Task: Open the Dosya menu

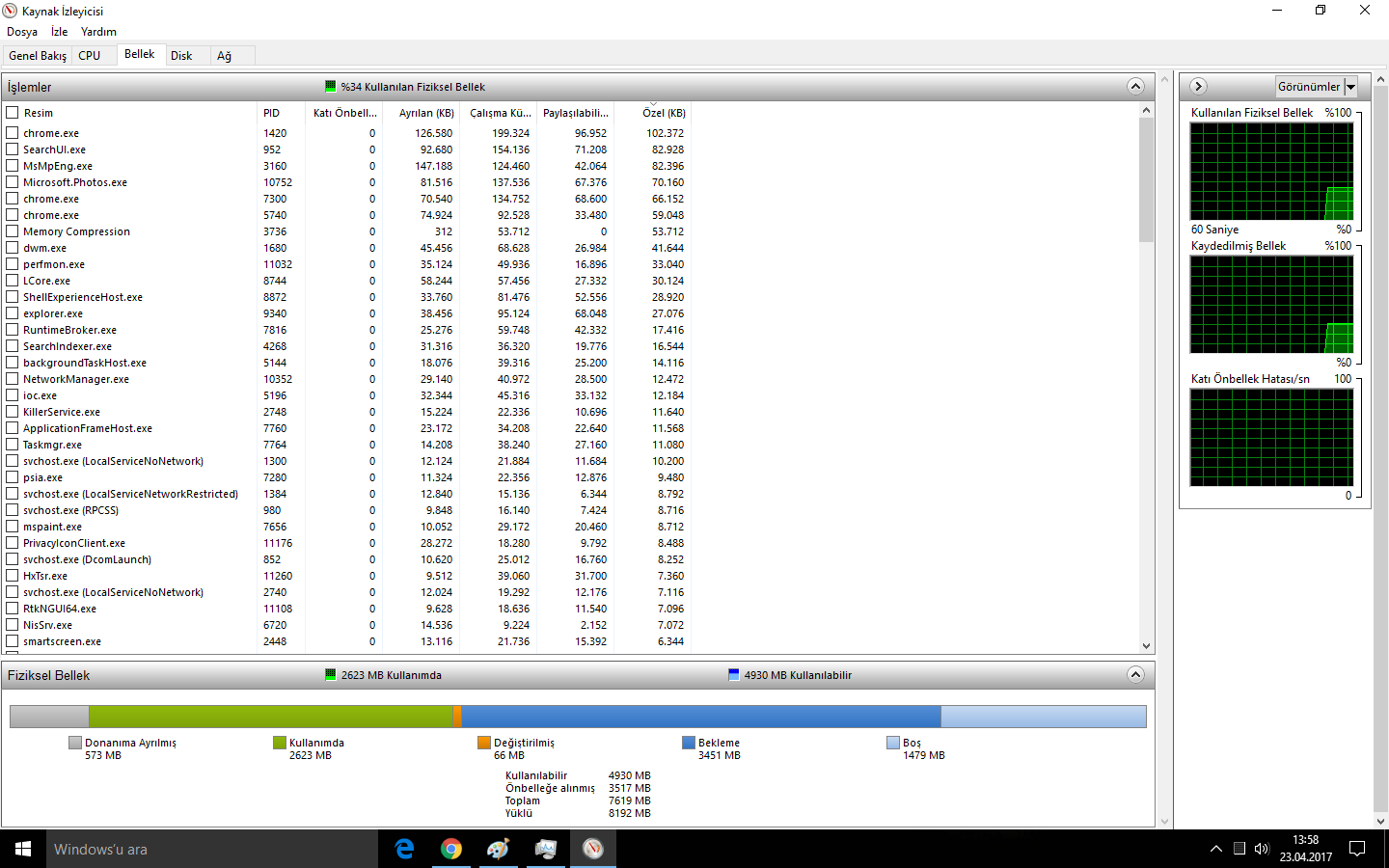Action: tap(22, 32)
